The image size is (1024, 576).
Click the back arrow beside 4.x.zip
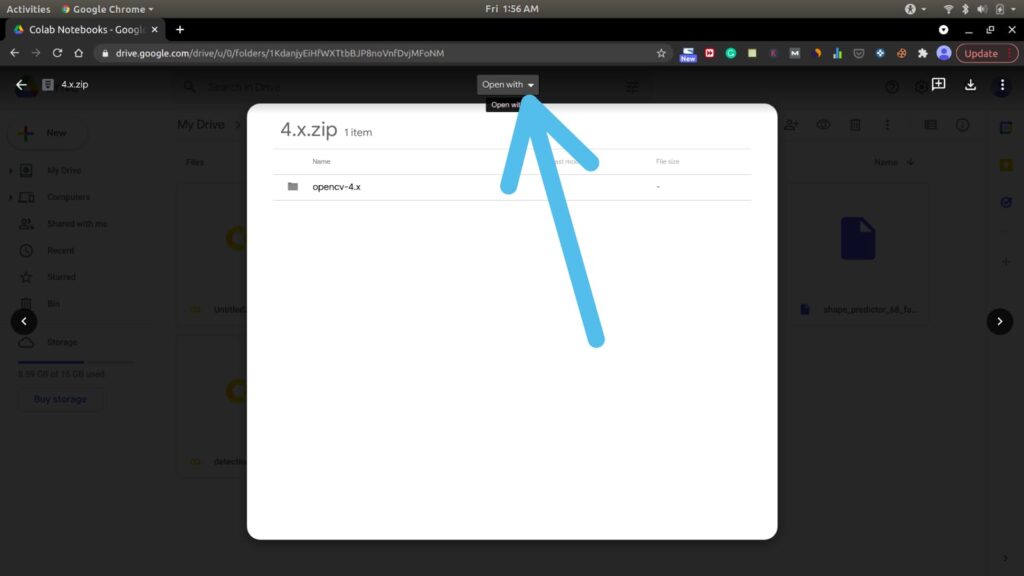tap(22, 84)
